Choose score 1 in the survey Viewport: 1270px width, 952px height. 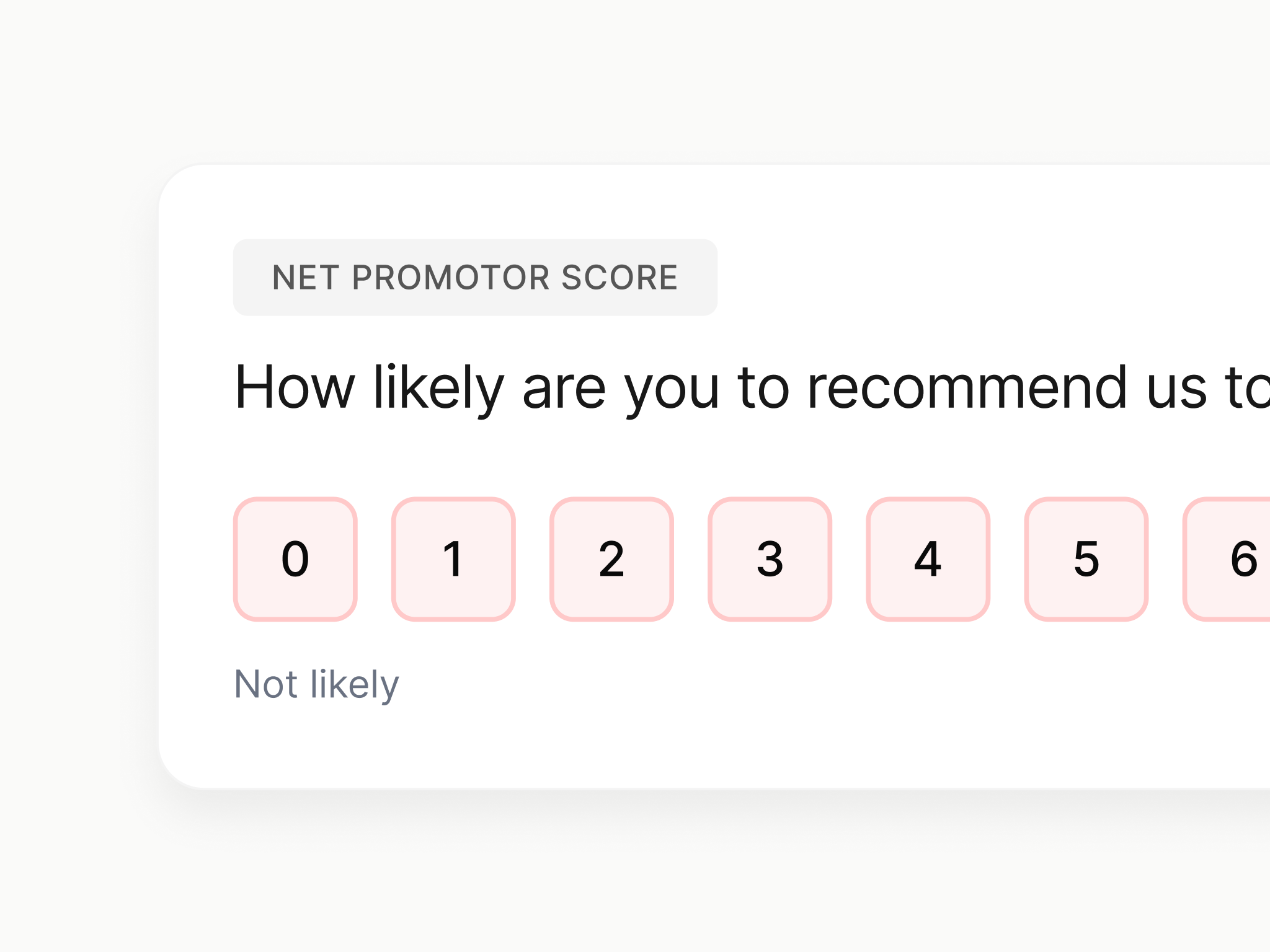[x=453, y=559]
